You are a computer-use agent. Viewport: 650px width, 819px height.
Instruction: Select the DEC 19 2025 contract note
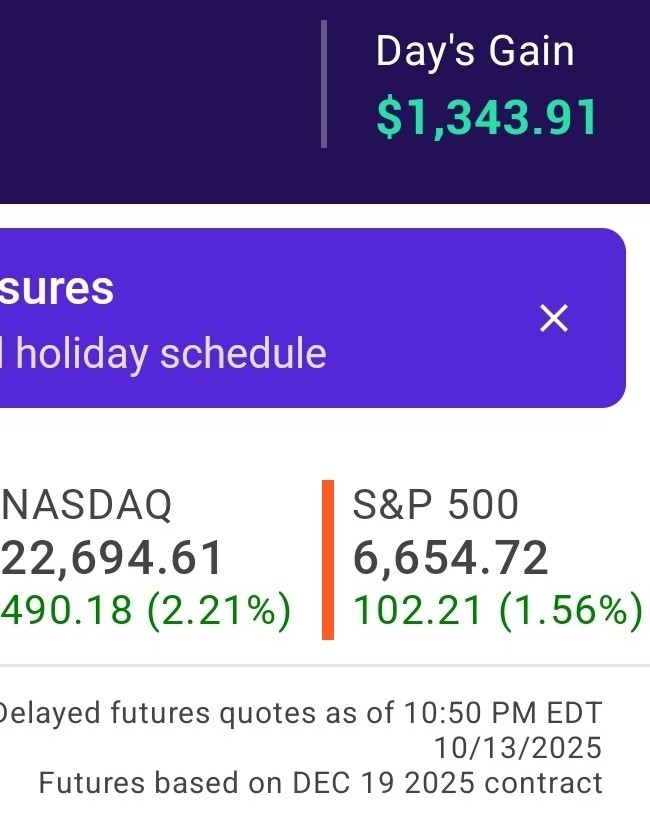(320, 782)
